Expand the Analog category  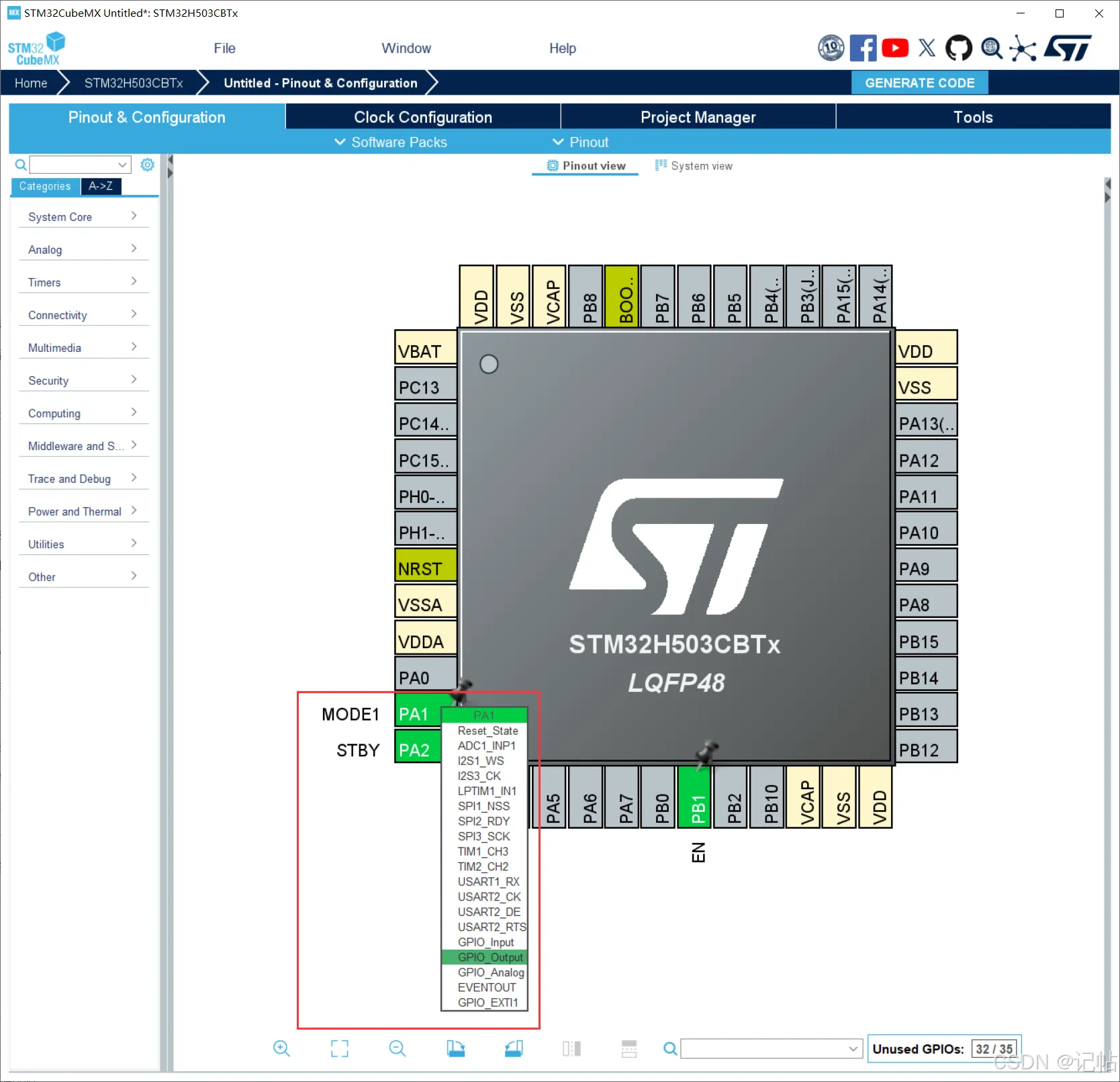click(83, 249)
